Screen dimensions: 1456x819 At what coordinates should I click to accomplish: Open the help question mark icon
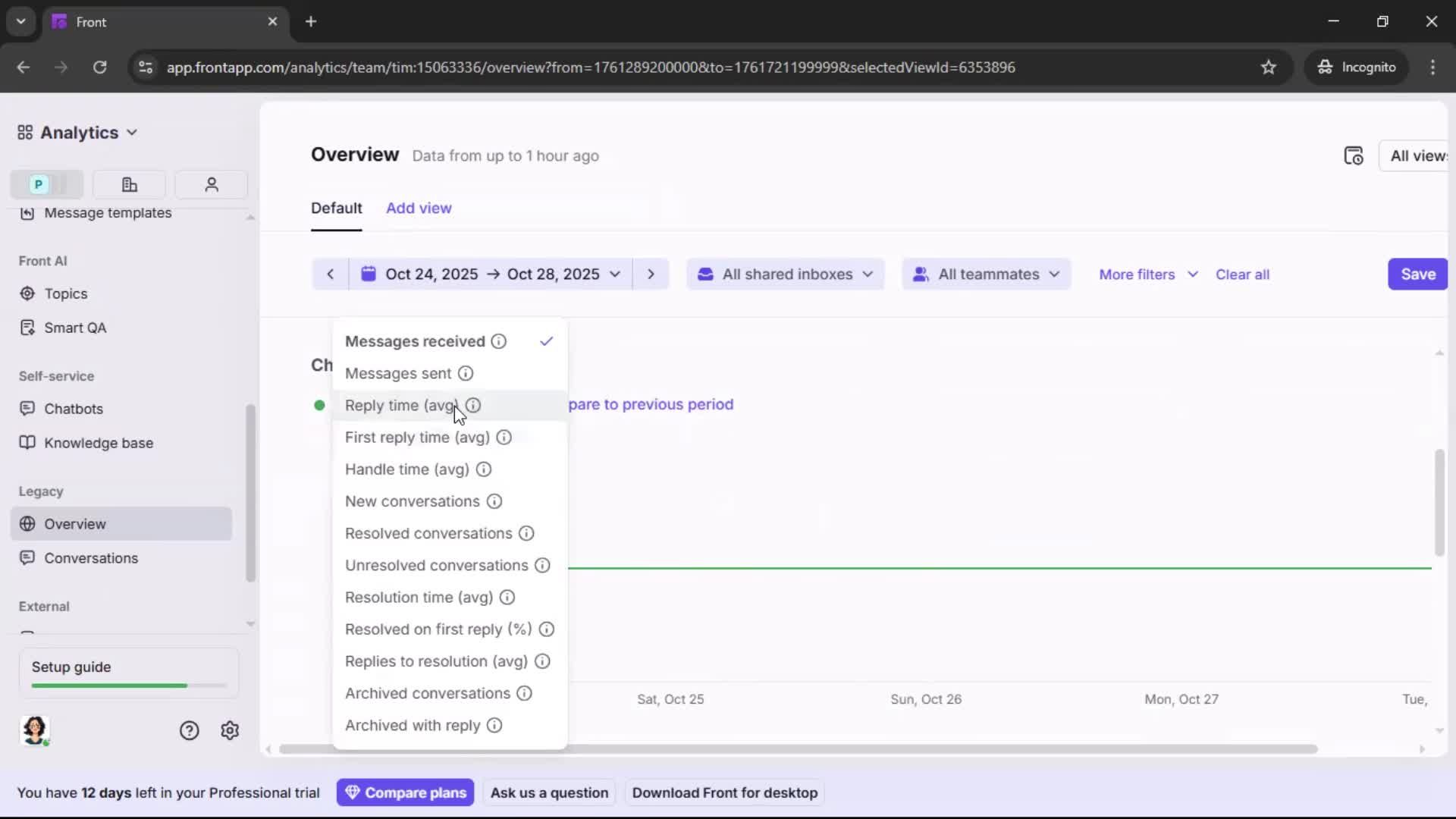click(188, 730)
